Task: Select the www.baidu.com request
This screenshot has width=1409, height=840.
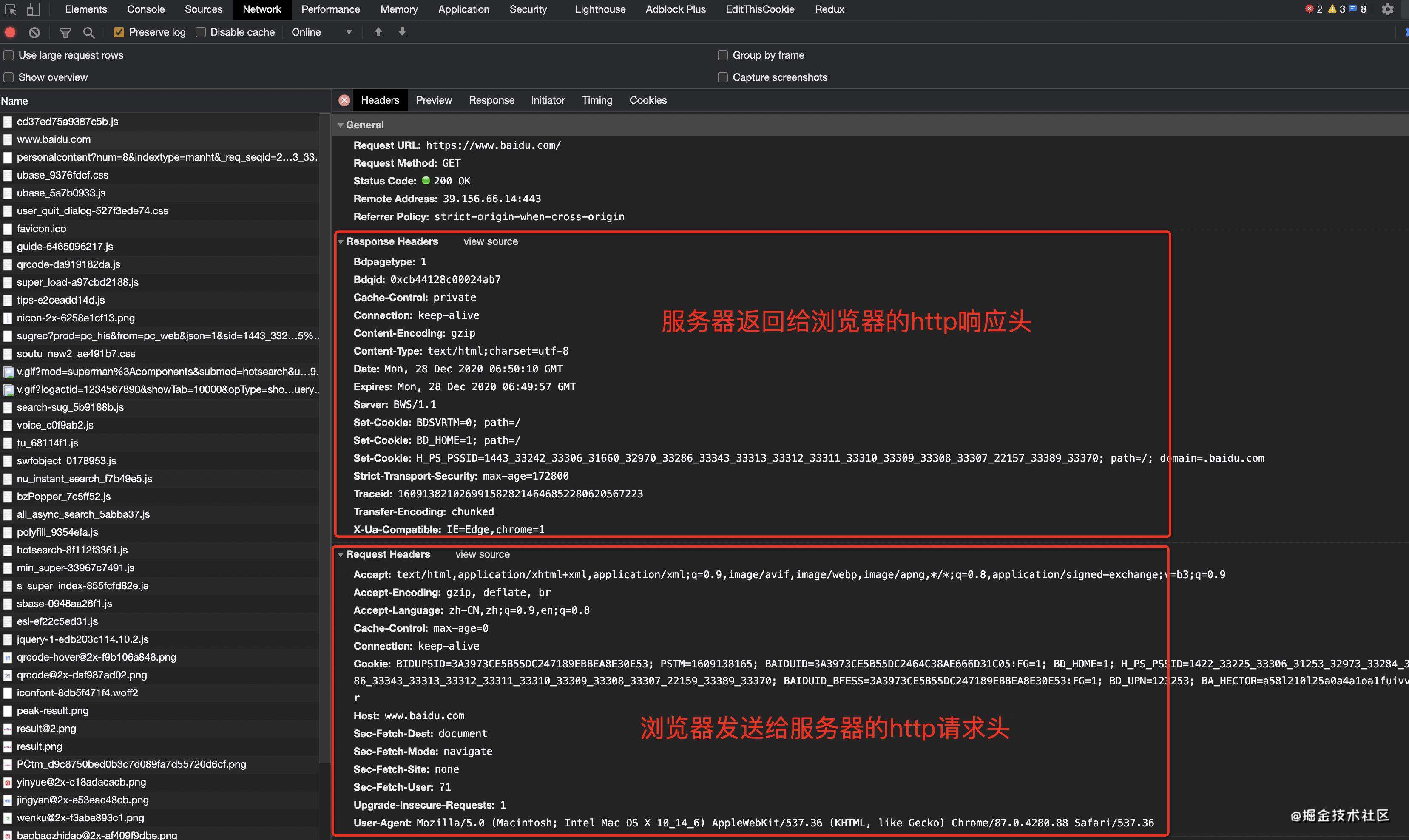Action: 159,139
